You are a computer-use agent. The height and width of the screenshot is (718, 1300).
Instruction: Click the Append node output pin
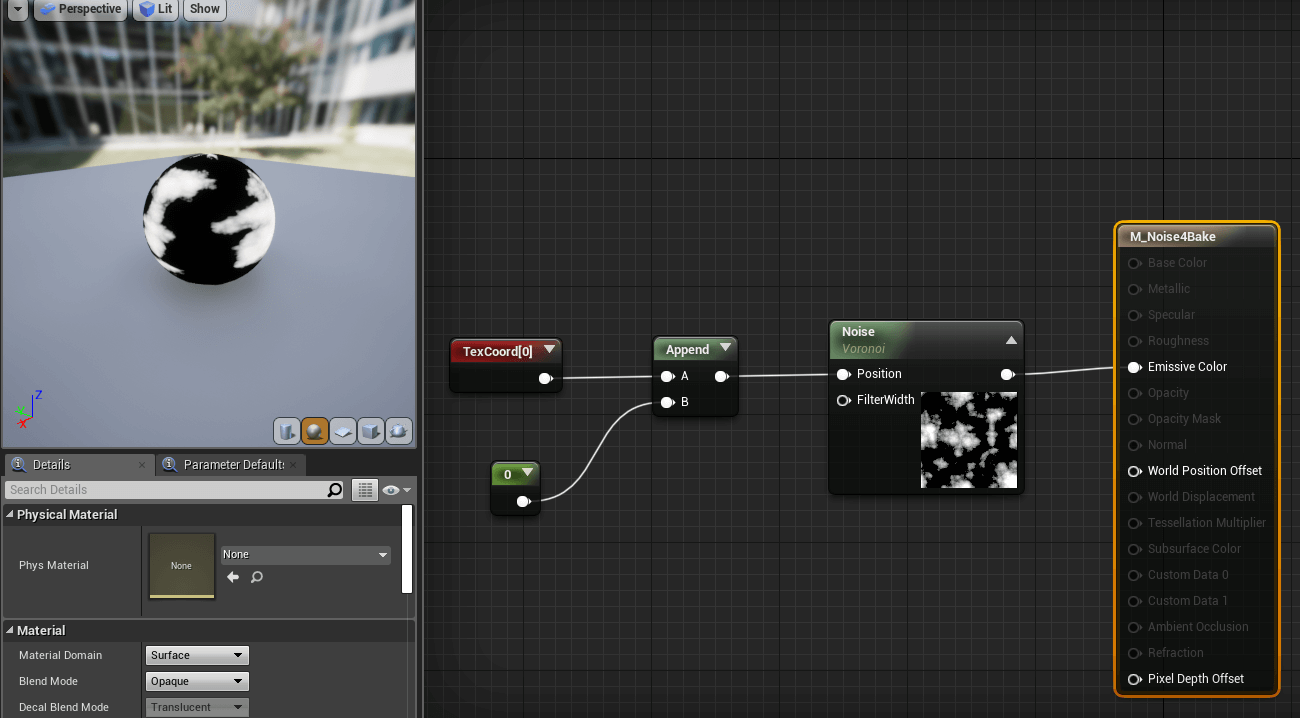(x=721, y=376)
